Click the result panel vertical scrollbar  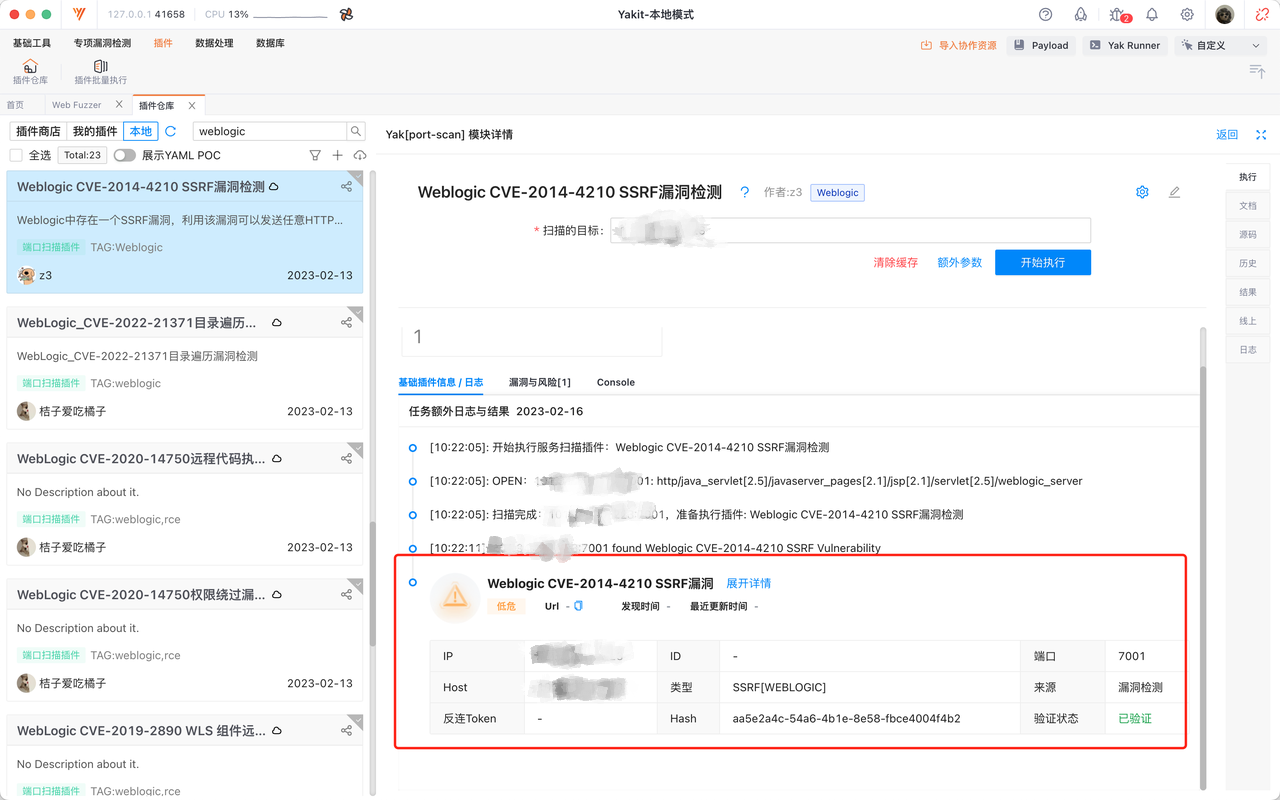pos(1203,578)
